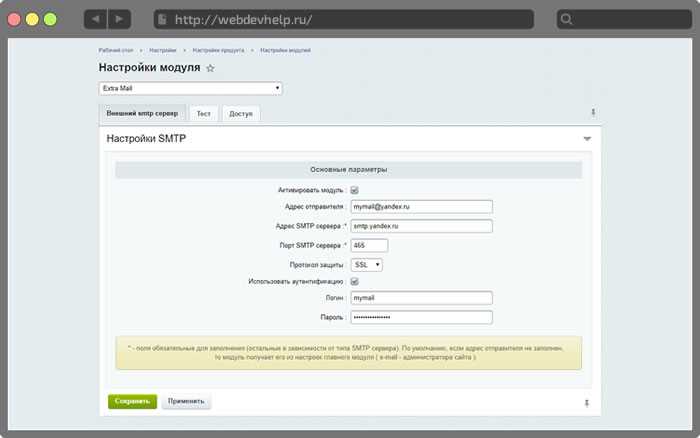
Task: Click the browser forward arrow button
Action: click(119, 19)
